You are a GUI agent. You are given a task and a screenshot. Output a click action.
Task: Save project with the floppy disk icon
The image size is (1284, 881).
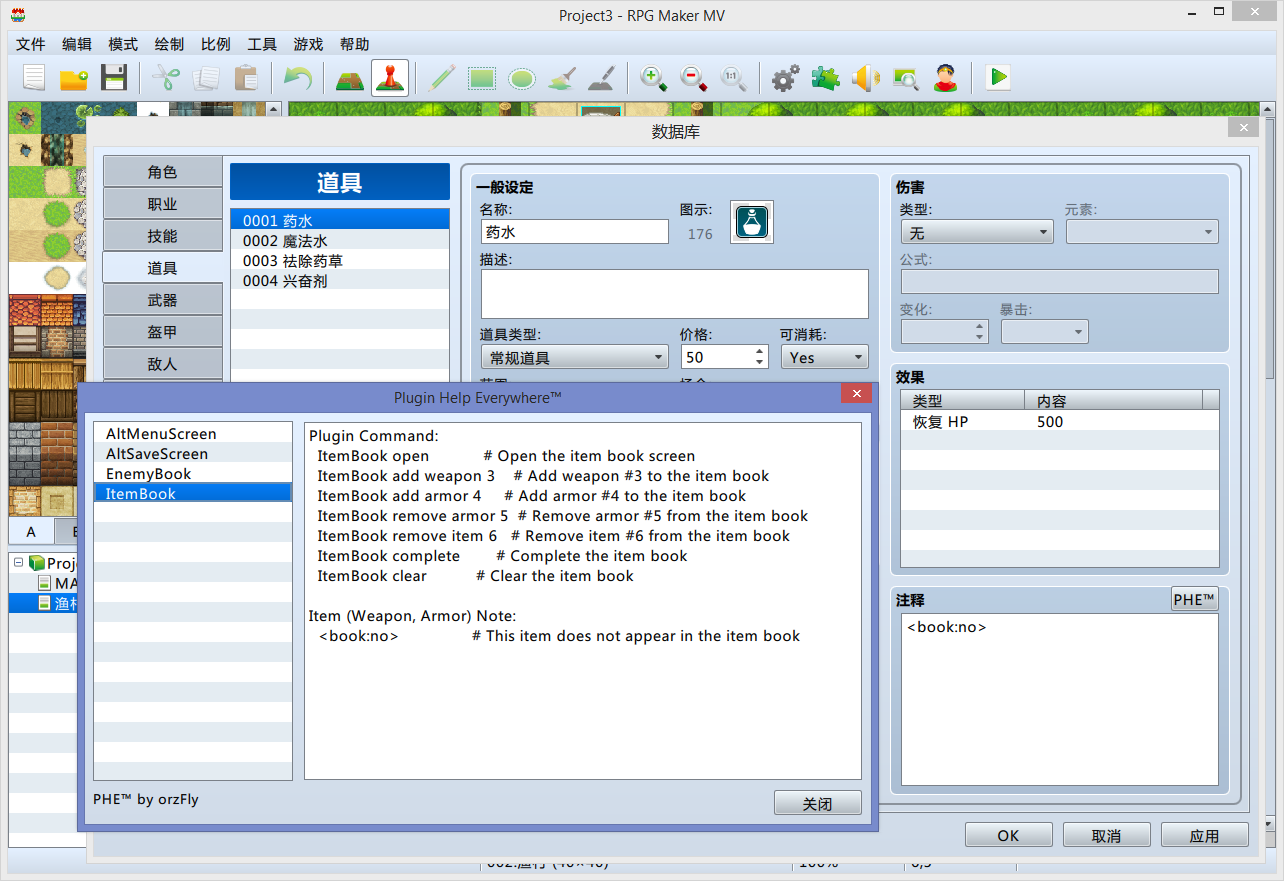(114, 78)
